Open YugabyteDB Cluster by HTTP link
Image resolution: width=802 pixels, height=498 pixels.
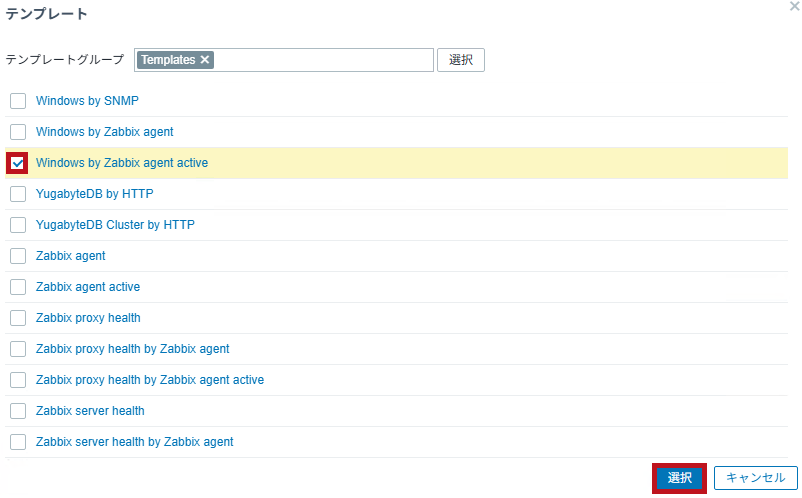(x=115, y=225)
